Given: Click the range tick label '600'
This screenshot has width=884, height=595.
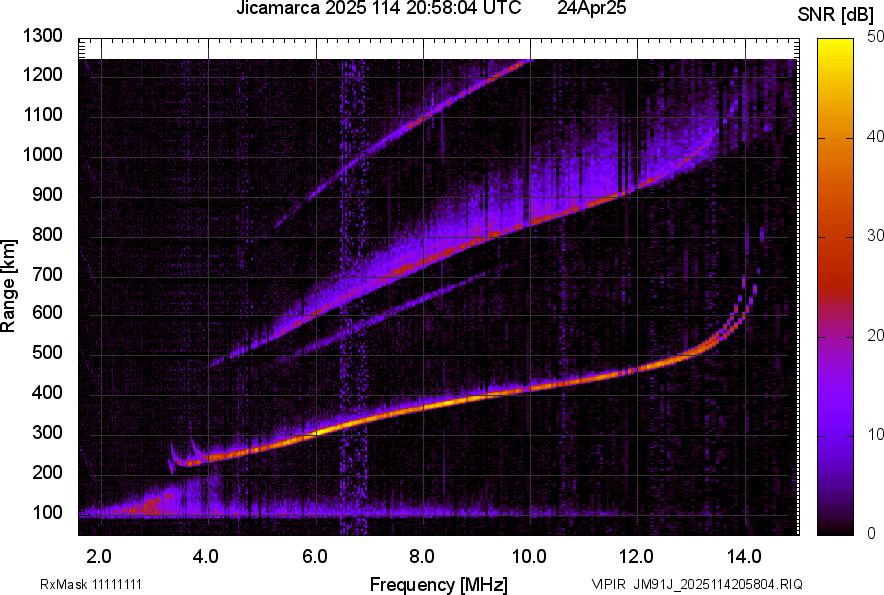Looking at the screenshot, I should click(47, 312).
